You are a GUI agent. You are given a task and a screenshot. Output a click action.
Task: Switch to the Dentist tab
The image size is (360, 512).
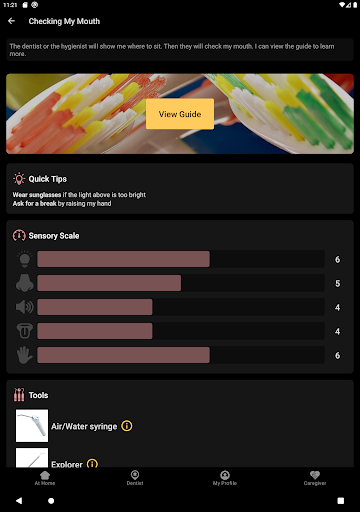pos(135,478)
